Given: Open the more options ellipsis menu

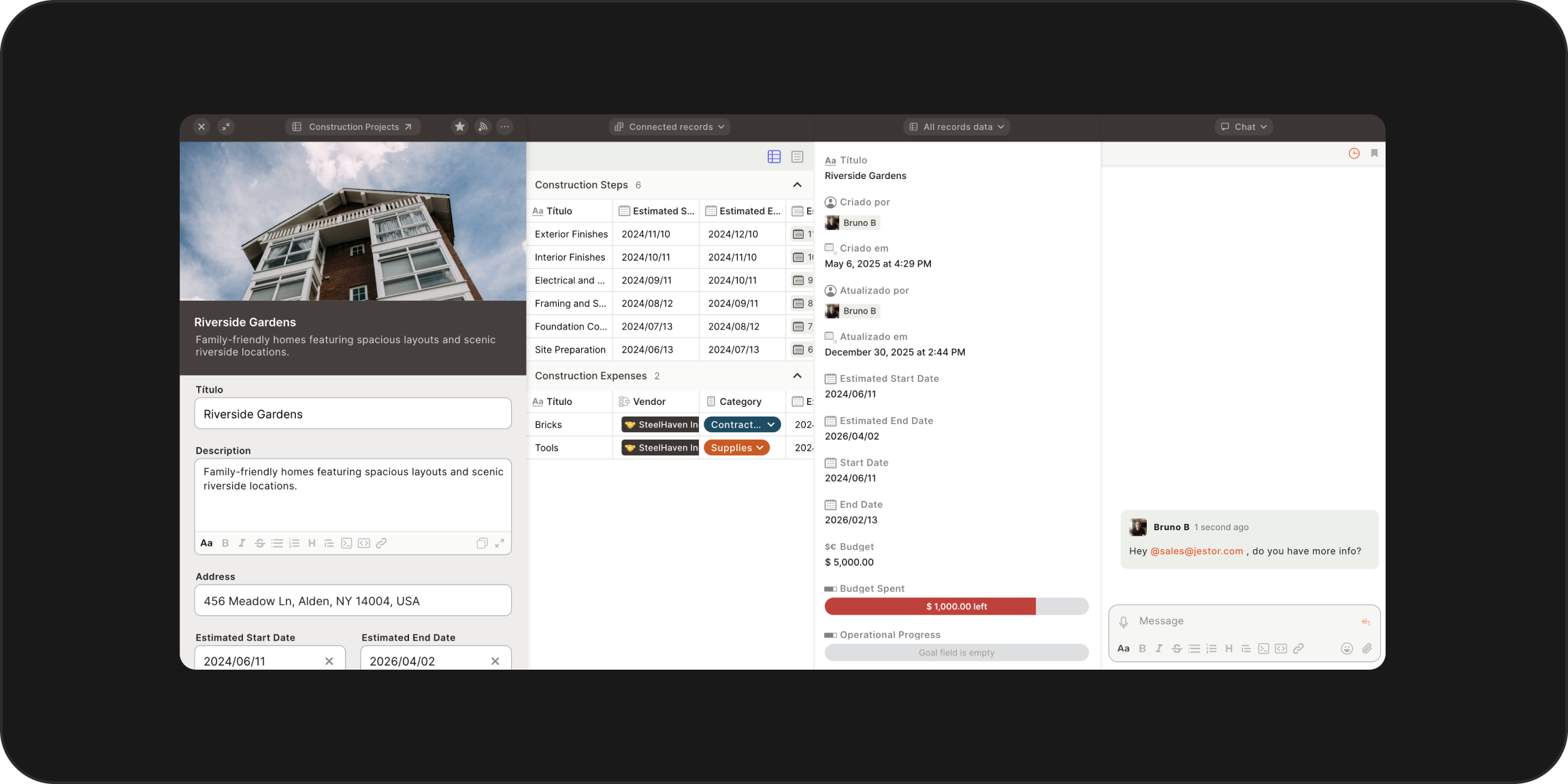Looking at the screenshot, I should pyautogui.click(x=505, y=127).
